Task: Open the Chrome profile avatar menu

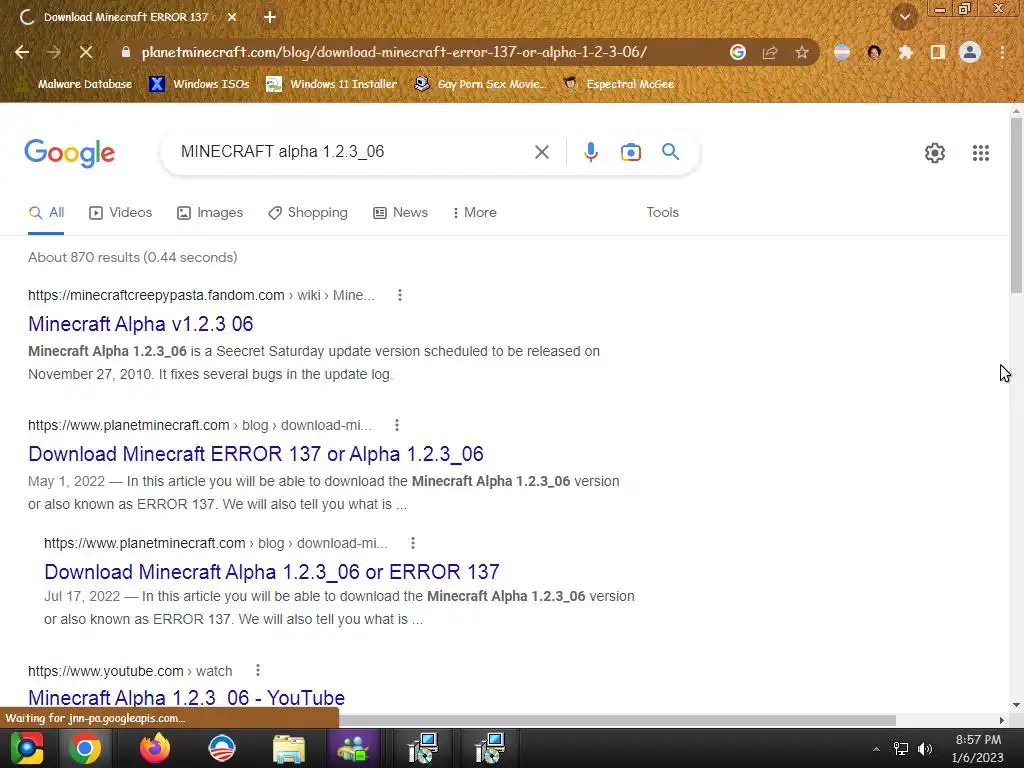Action: click(970, 52)
